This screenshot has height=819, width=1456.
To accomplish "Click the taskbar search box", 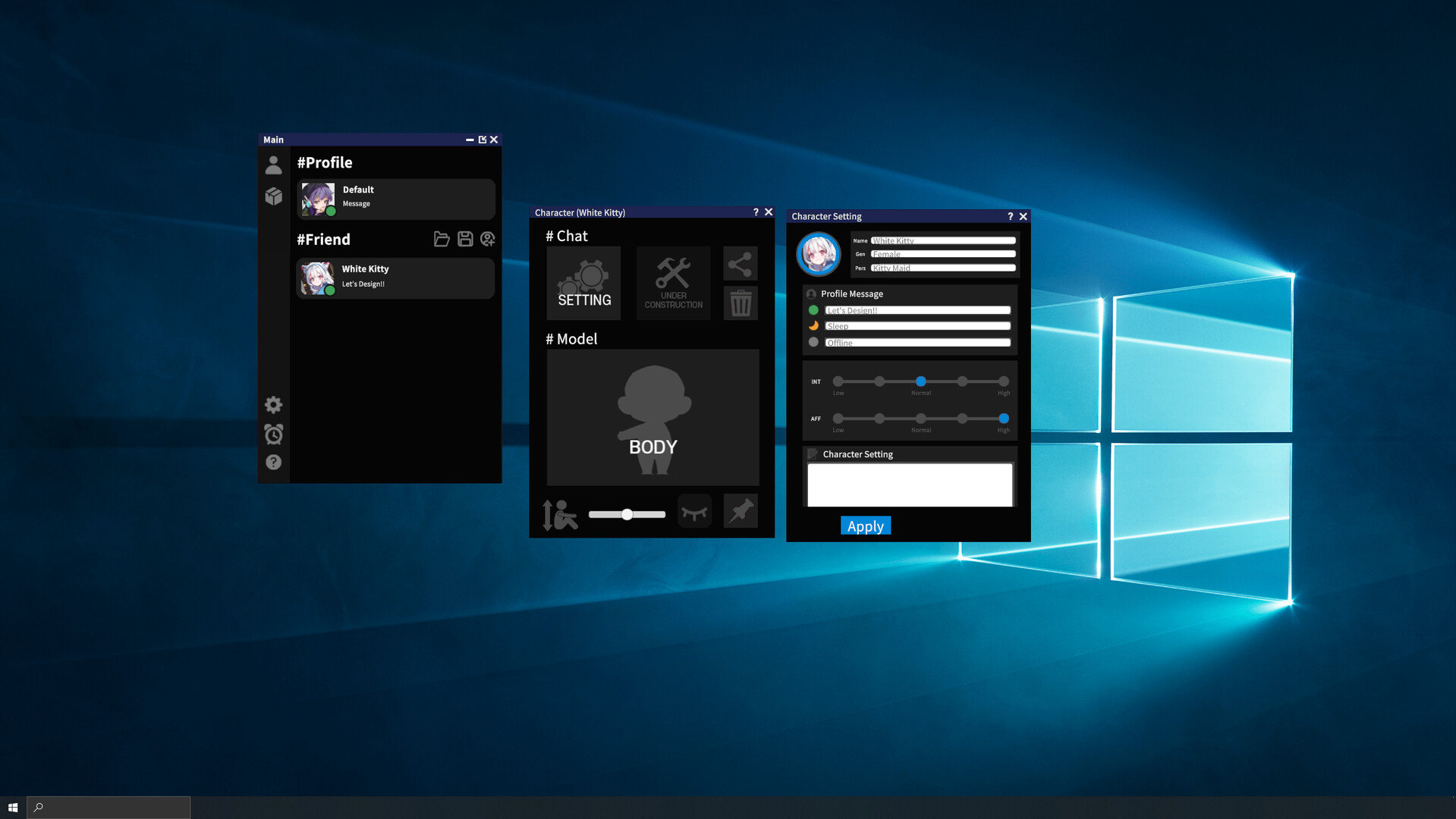I will [108, 808].
